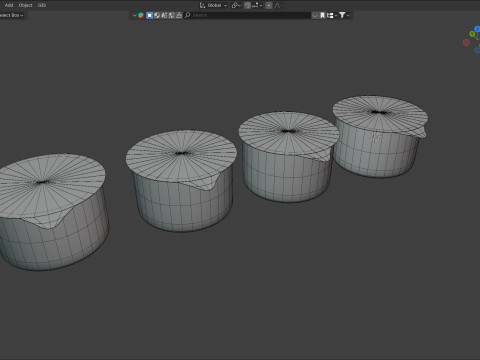Viewport: 480px width, 360px height.
Task: Click the faded blue negative Z gizmo circle
Action: (x=477, y=51)
